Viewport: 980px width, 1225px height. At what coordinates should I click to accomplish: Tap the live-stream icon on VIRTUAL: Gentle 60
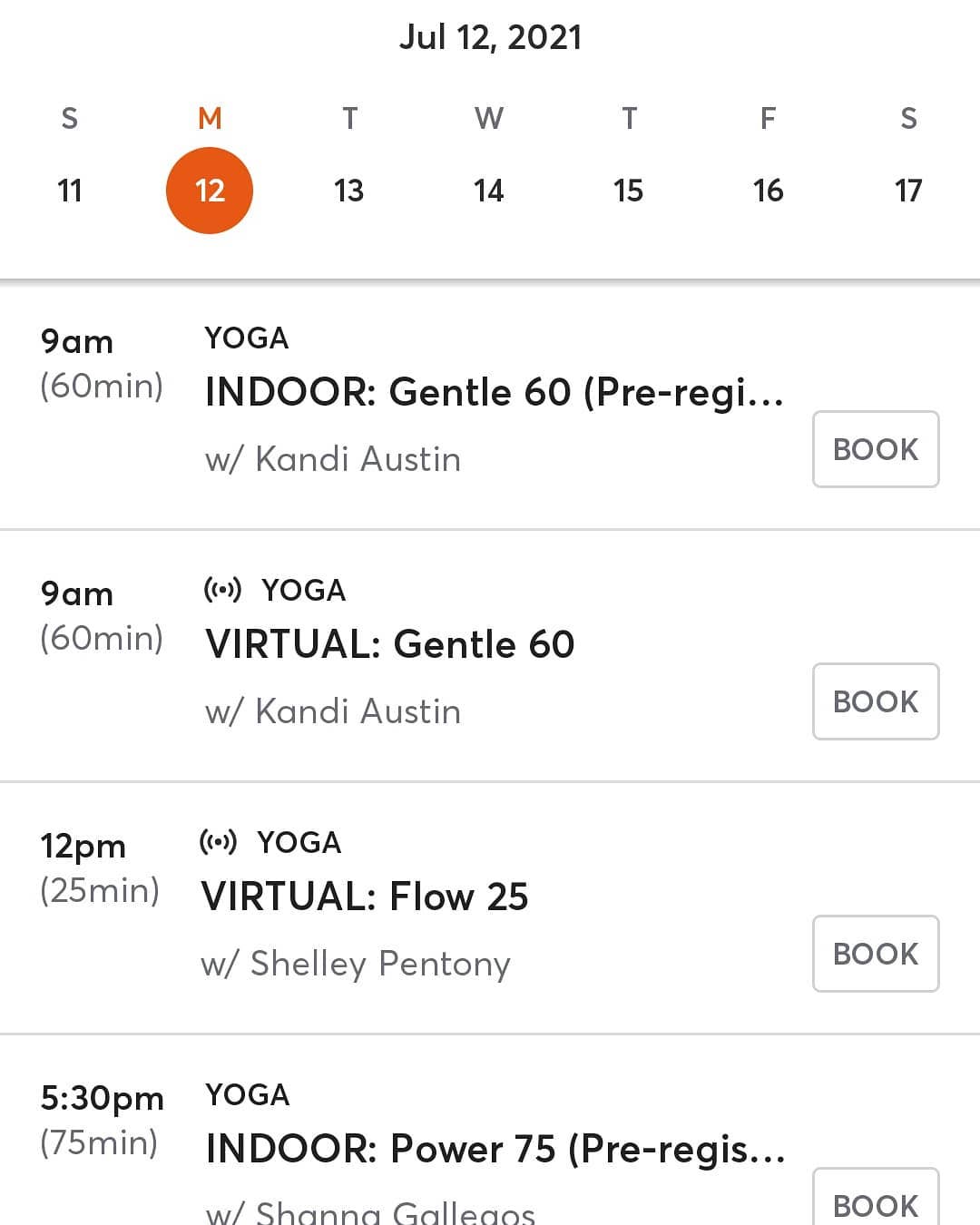[x=222, y=591]
